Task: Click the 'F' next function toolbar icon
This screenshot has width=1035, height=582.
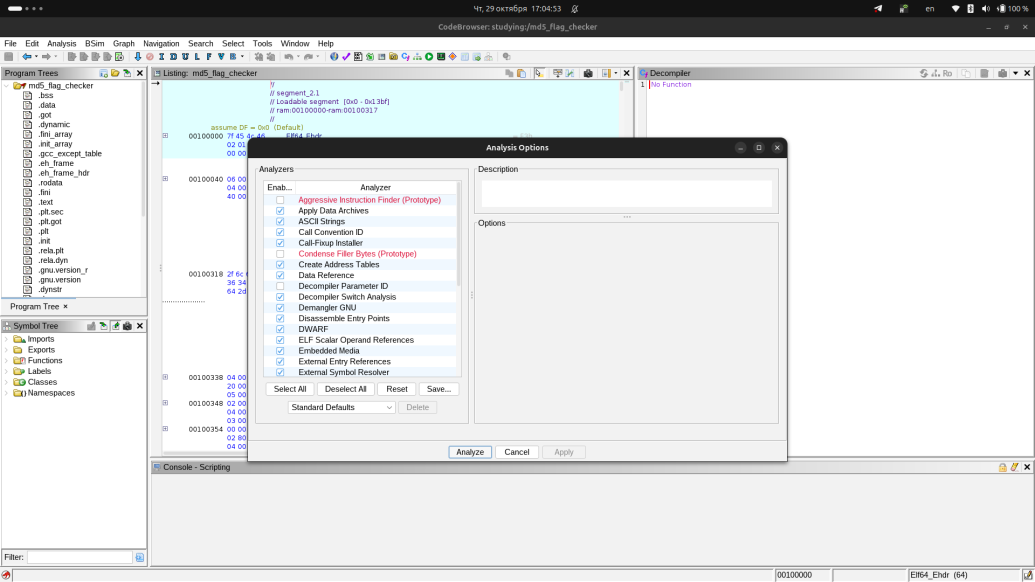Action: click(x=209, y=57)
